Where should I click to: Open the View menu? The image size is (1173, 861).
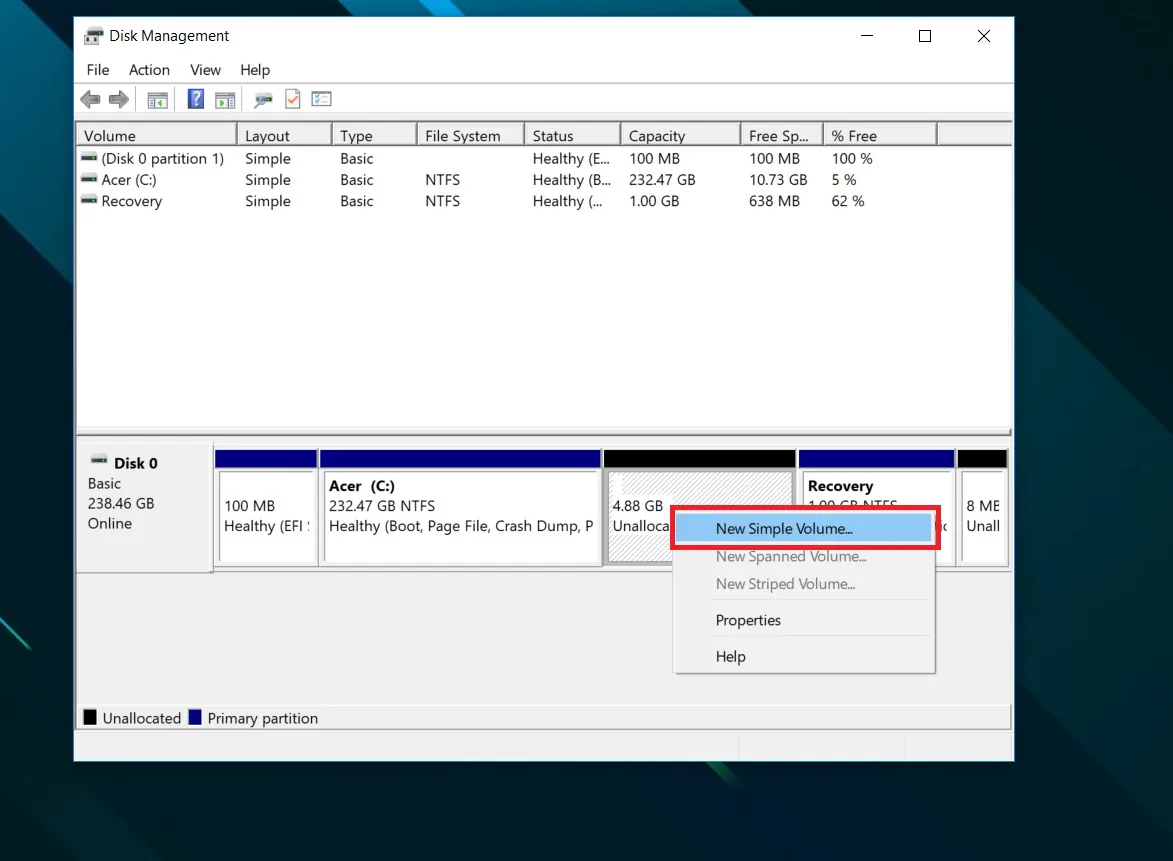pyautogui.click(x=205, y=70)
